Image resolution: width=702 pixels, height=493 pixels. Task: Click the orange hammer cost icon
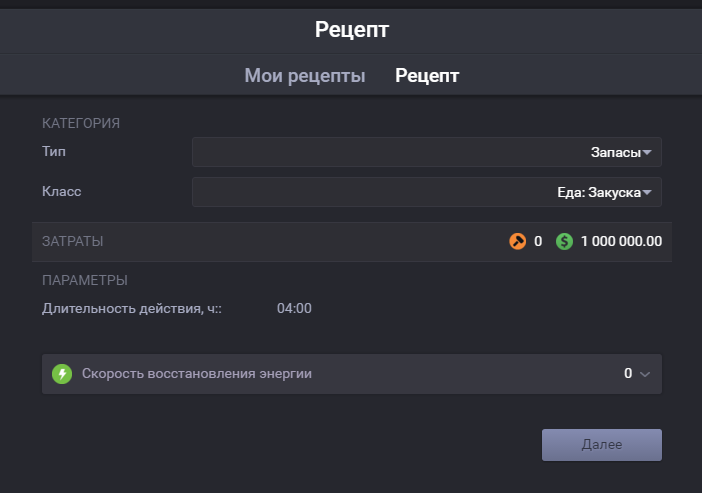(517, 241)
